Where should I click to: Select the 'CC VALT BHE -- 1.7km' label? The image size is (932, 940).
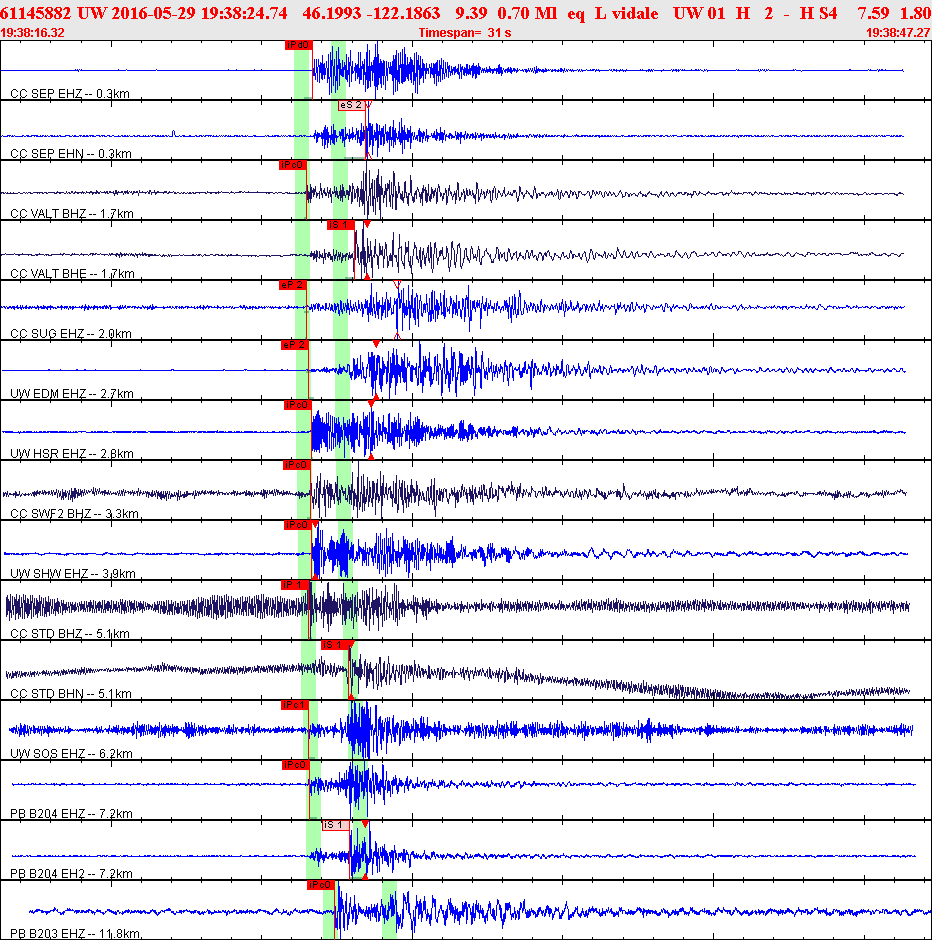pyautogui.click(x=72, y=273)
